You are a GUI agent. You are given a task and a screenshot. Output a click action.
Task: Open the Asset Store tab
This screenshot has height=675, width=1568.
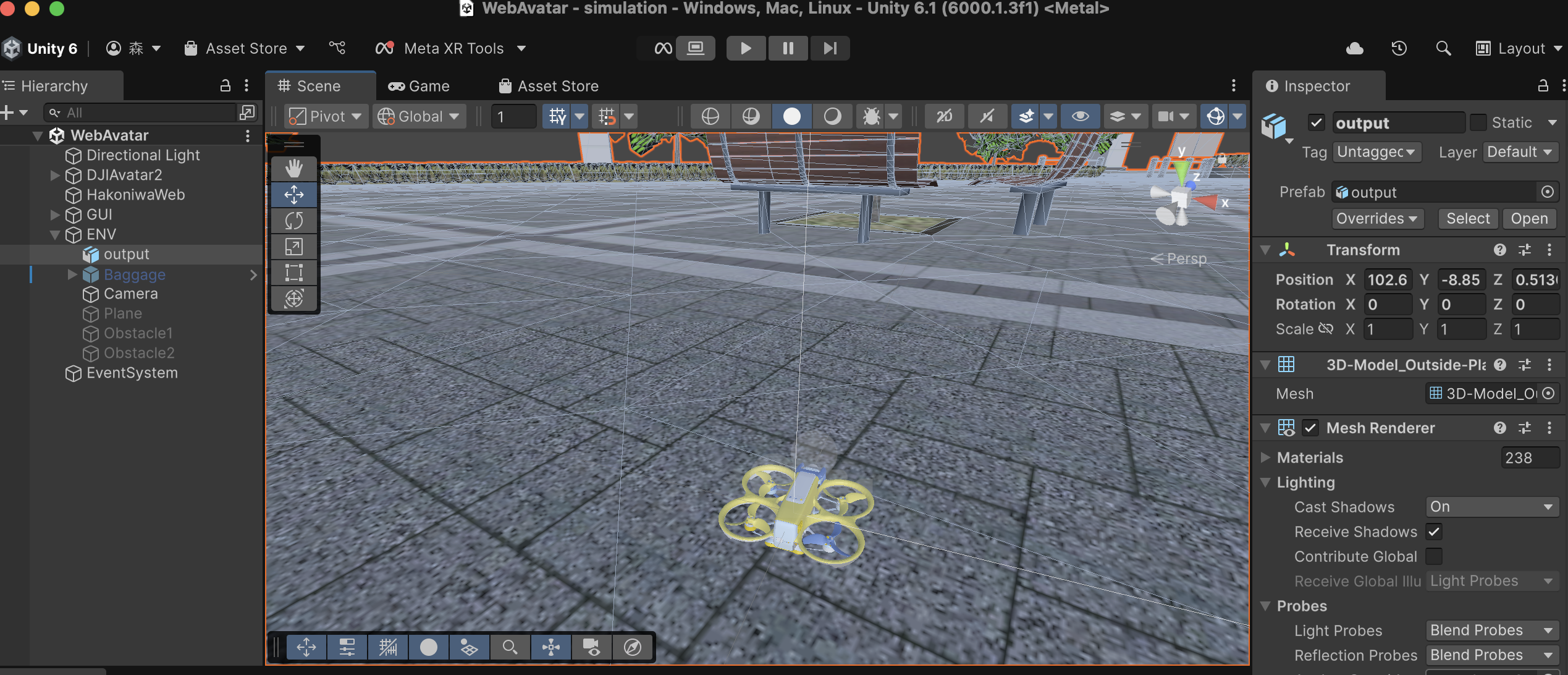pyautogui.click(x=549, y=86)
